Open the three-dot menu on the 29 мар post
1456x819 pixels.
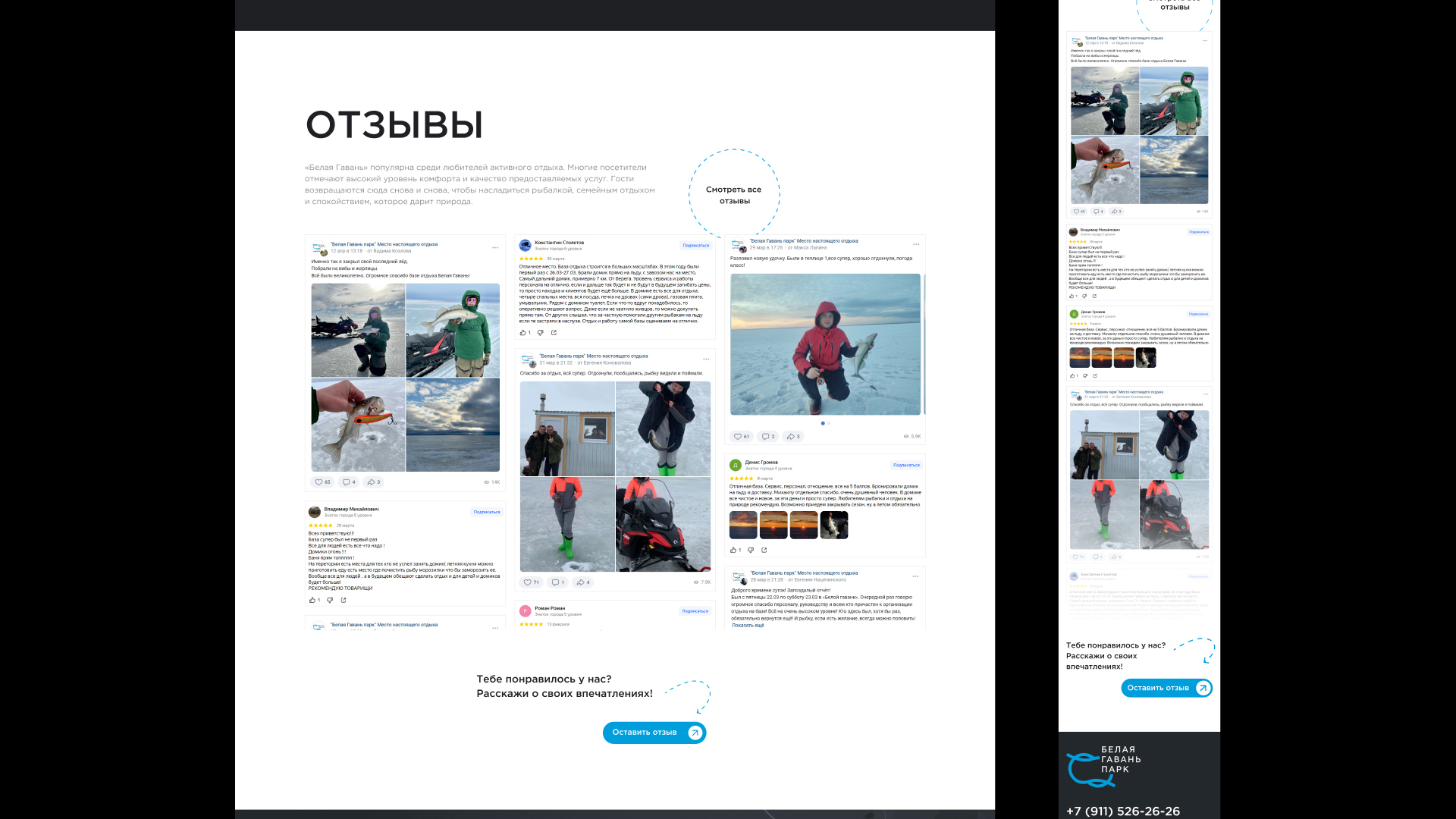click(916, 244)
